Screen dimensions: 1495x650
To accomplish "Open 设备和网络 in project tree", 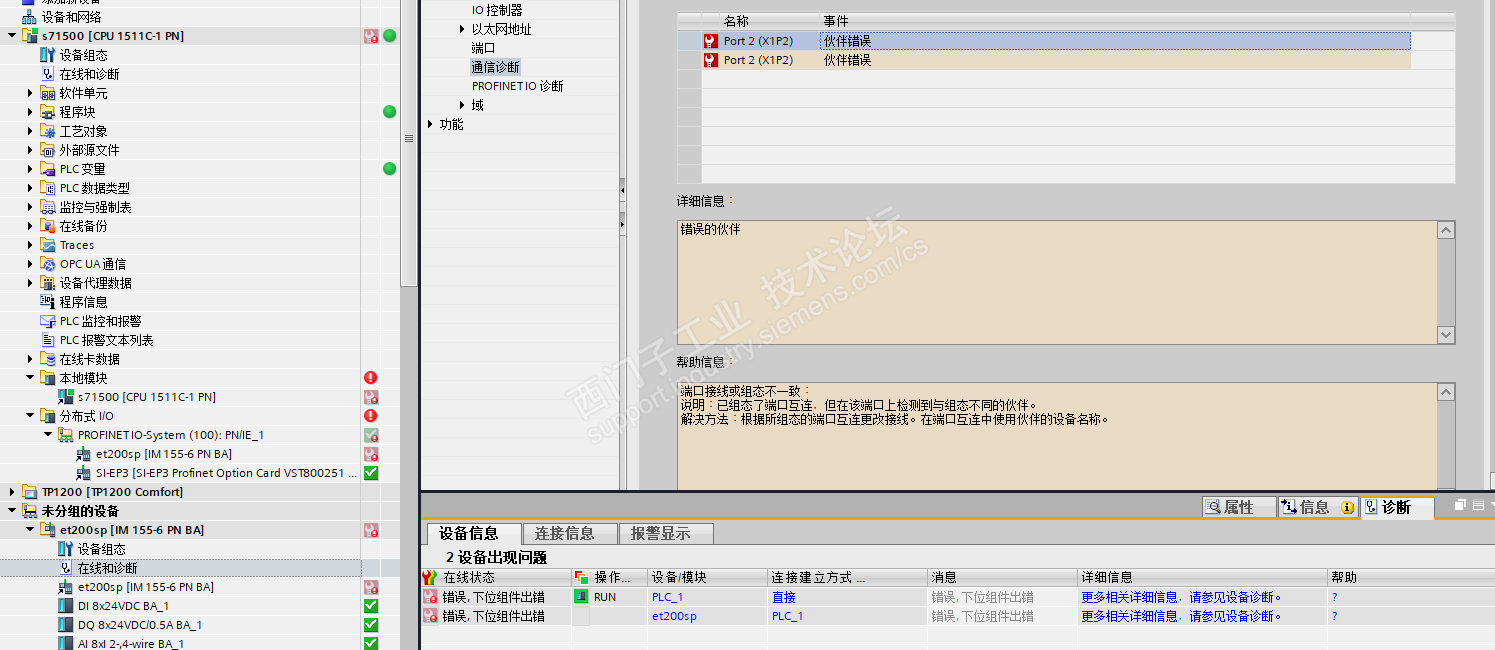I will click(70, 17).
